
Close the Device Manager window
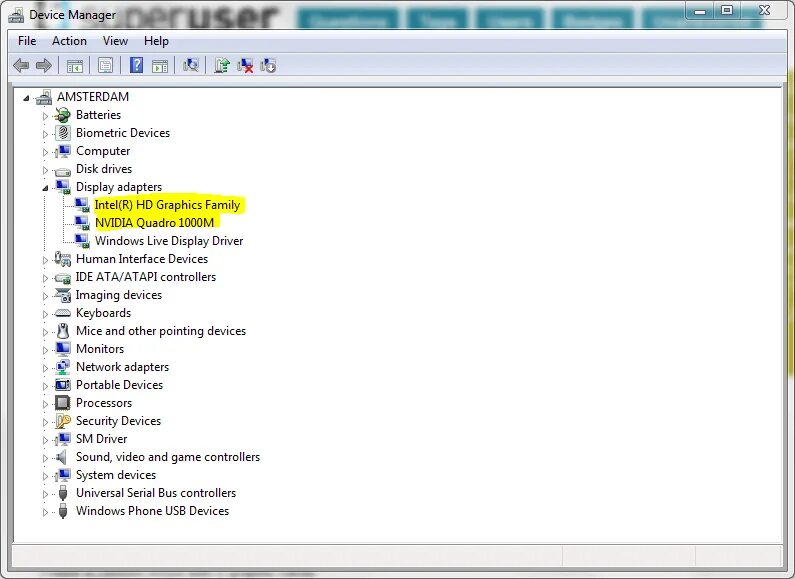[765, 11]
